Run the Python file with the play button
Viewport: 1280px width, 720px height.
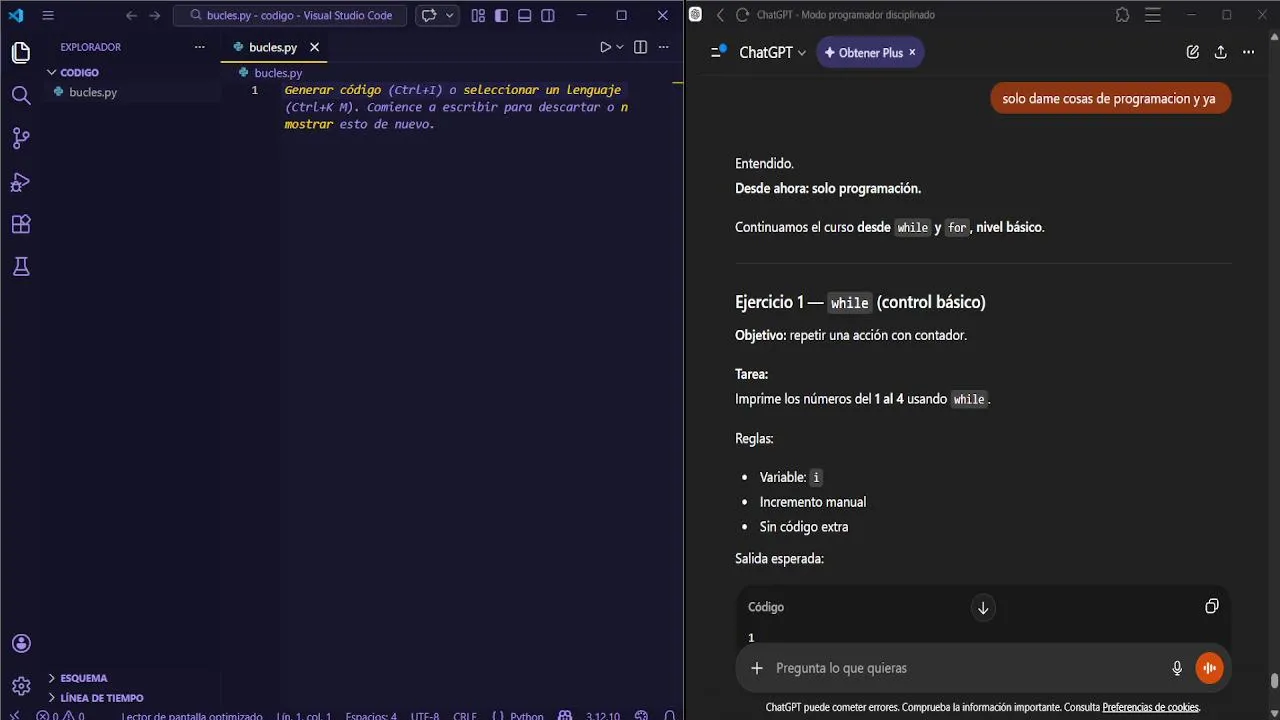point(605,47)
